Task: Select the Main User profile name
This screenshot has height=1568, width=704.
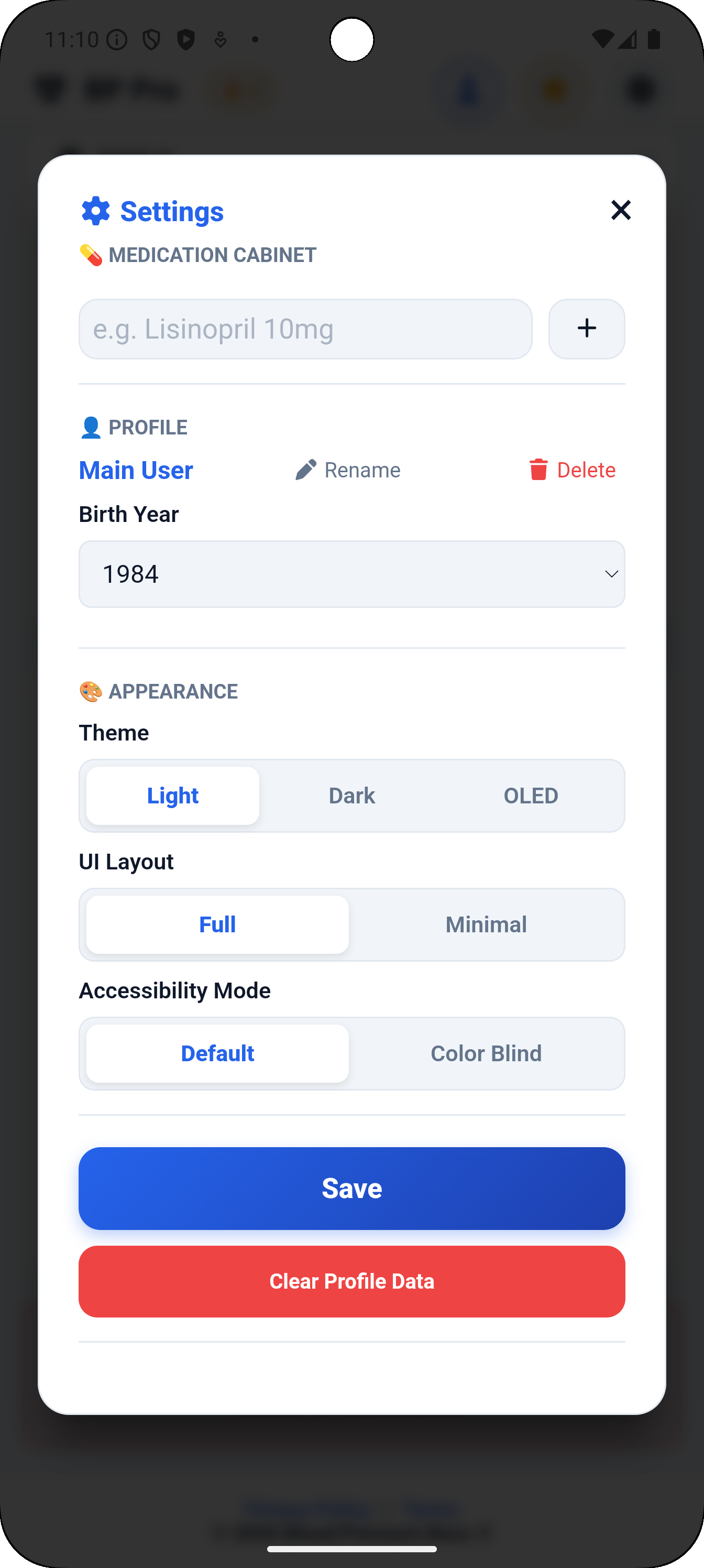Action: tap(135, 470)
